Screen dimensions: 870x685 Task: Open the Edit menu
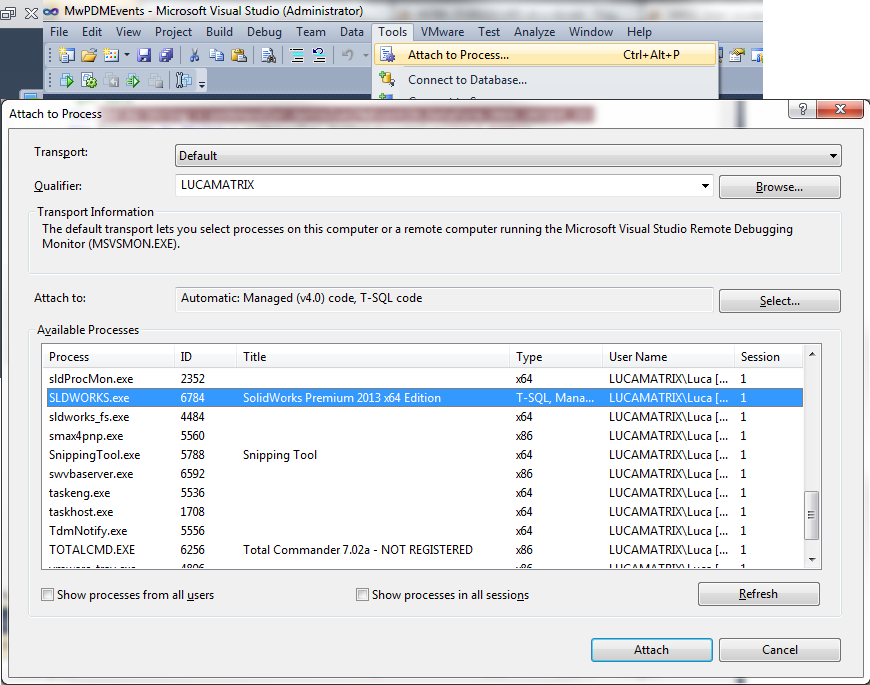[92, 32]
